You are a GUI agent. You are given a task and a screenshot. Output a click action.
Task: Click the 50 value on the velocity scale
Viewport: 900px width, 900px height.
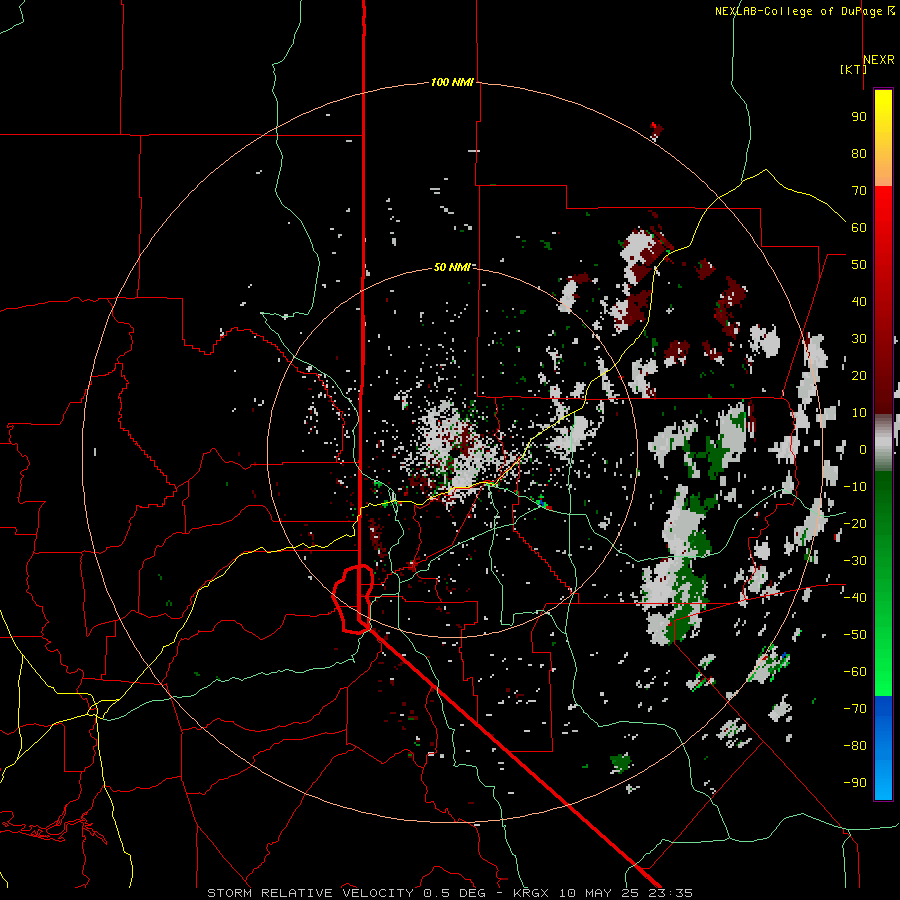pyautogui.click(x=859, y=265)
